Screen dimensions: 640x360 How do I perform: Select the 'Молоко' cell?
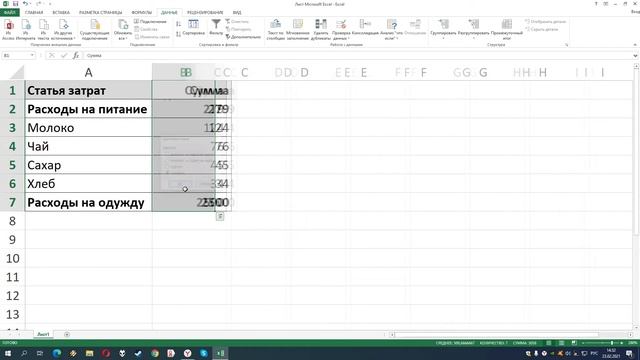88,128
